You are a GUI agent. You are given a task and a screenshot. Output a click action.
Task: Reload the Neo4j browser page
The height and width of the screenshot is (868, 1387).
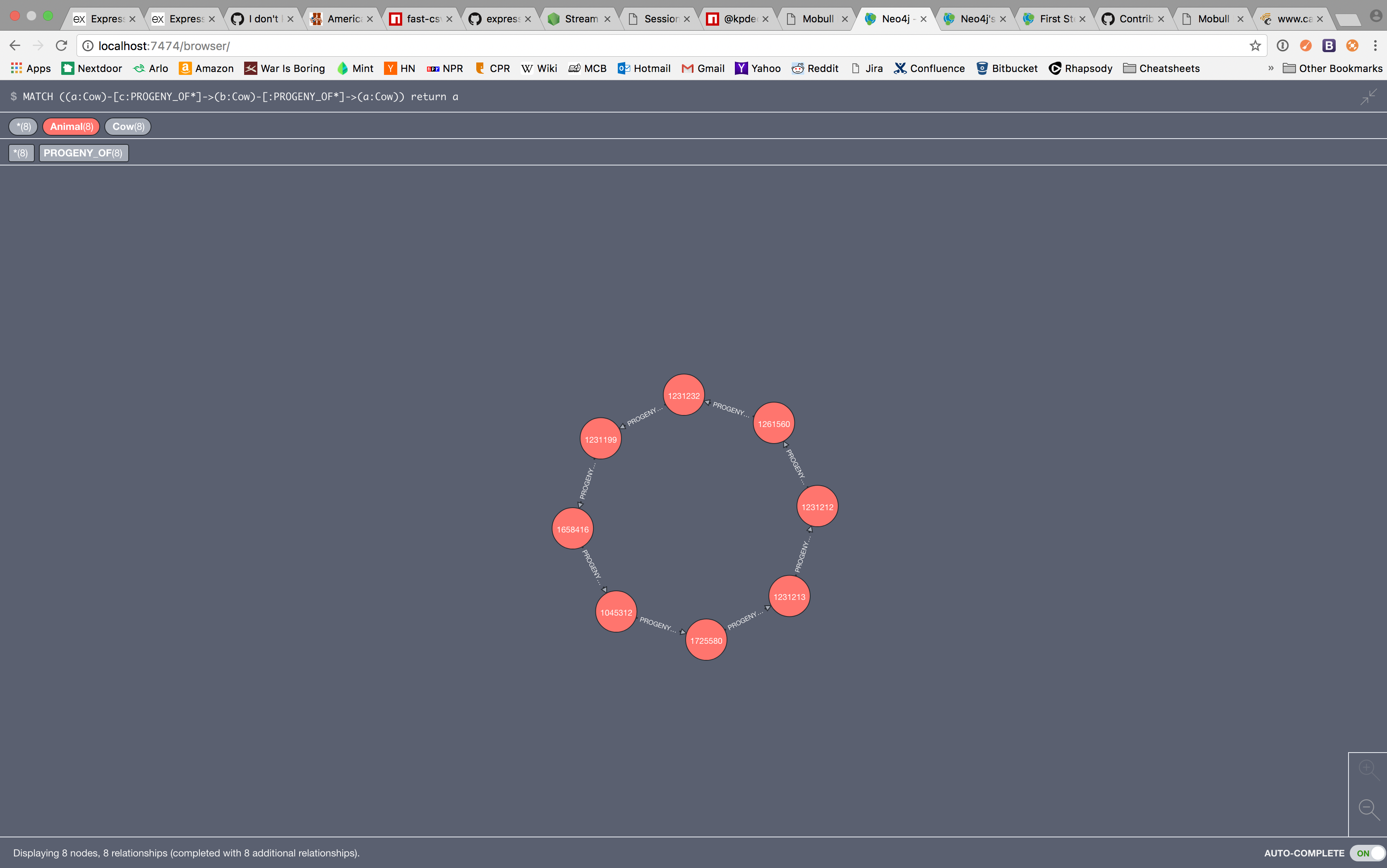pyautogui.click(x=61, y=46)
